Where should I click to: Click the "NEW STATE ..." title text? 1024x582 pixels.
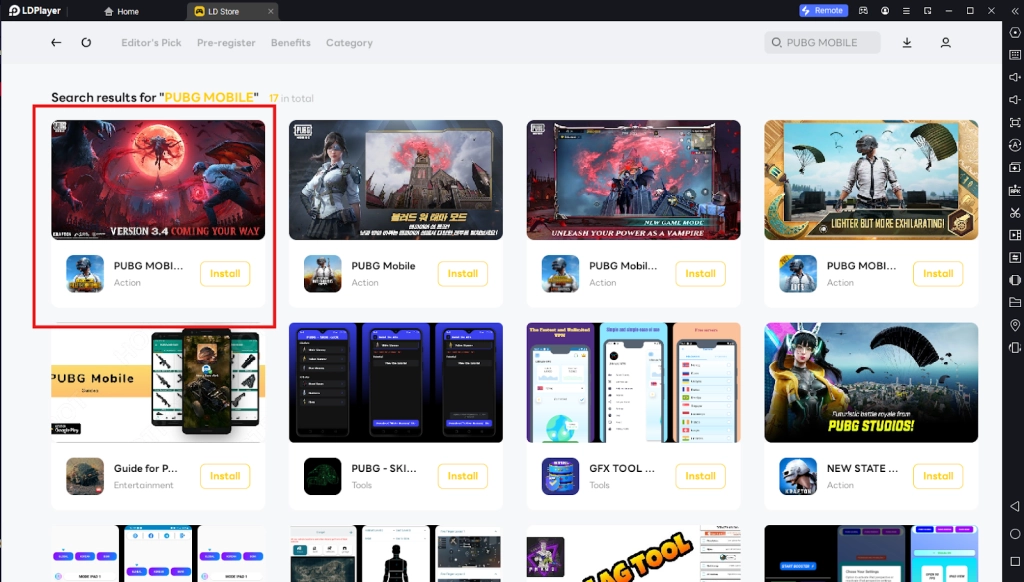pyautogui.click(x=862, y=468)
